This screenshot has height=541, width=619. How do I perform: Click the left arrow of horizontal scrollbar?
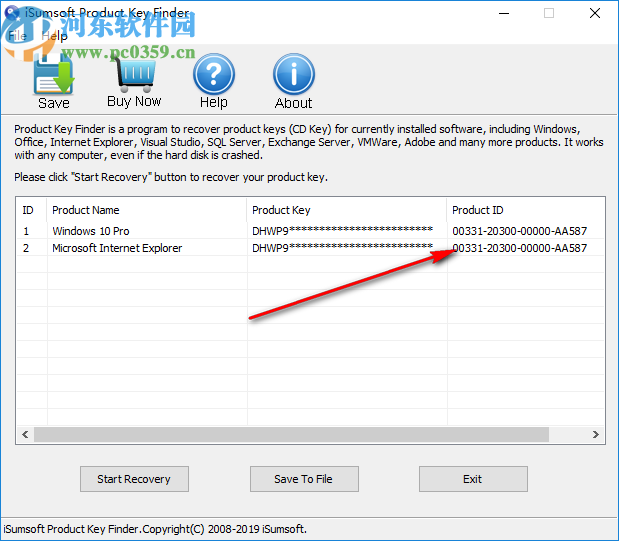click(x=25, y=434)
